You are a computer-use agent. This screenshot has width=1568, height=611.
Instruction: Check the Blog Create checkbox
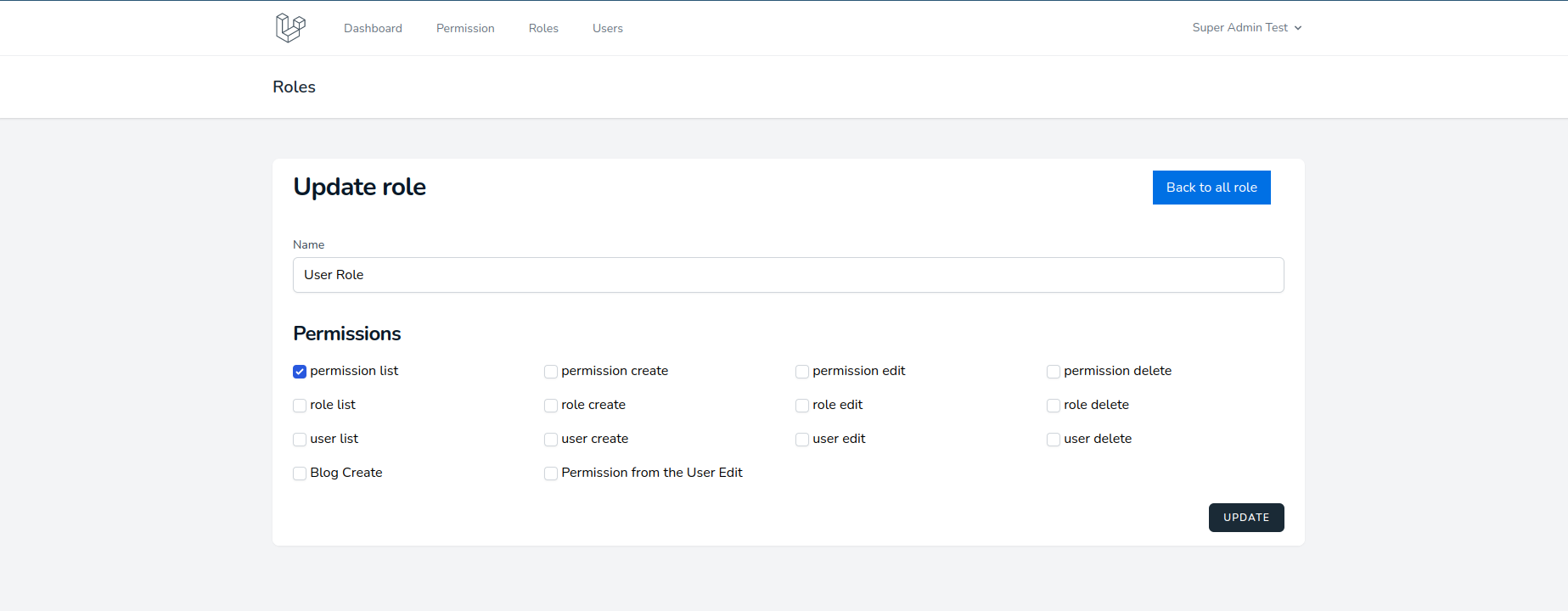pyautogui.click(x=300, y=474)
